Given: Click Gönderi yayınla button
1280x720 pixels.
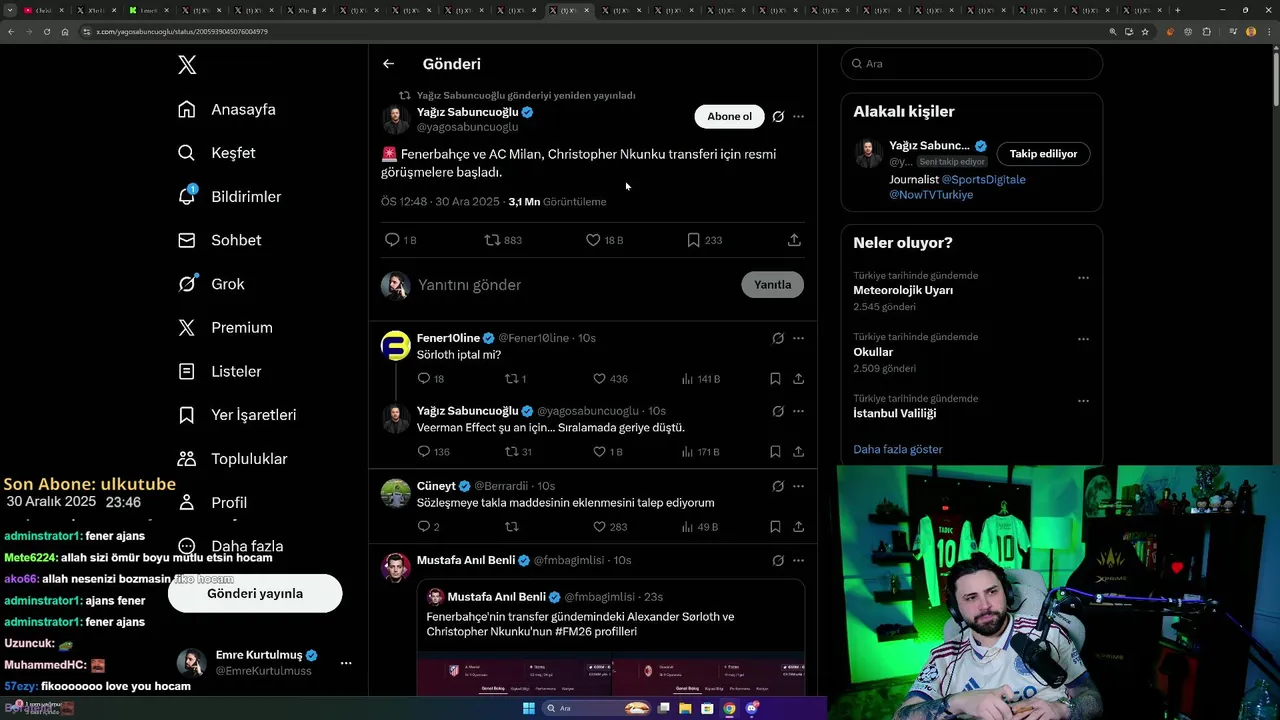Looking at the screenshot, I should coord(255,593).
